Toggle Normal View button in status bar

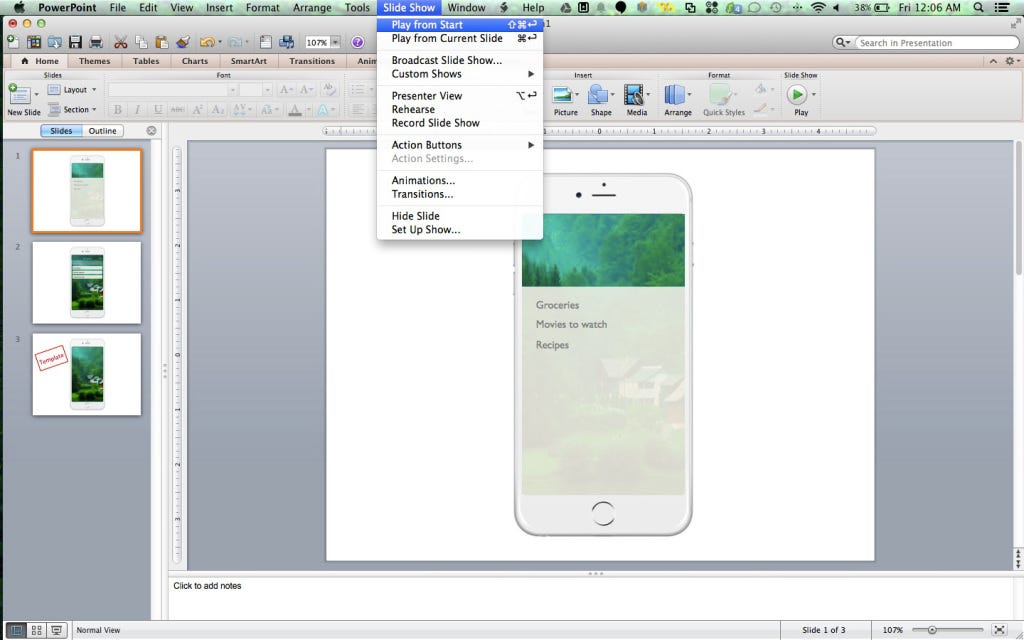coord(16,630)
